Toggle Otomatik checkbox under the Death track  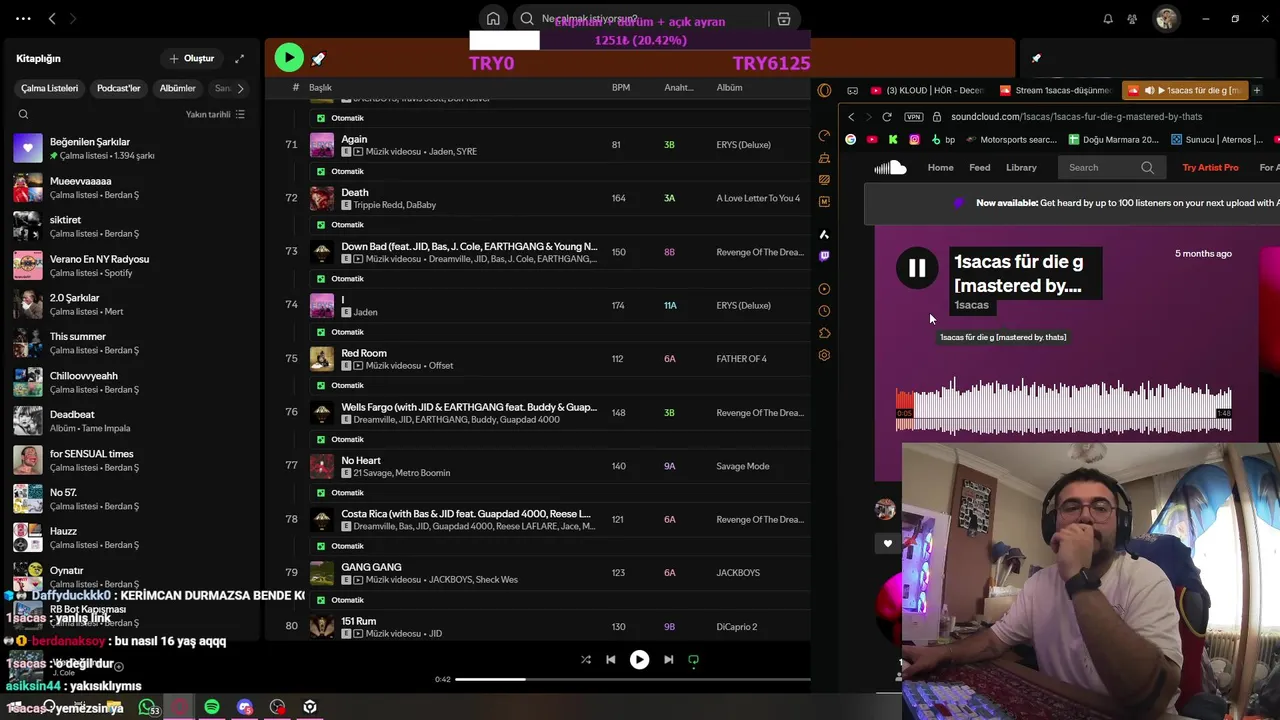point(321,225)
